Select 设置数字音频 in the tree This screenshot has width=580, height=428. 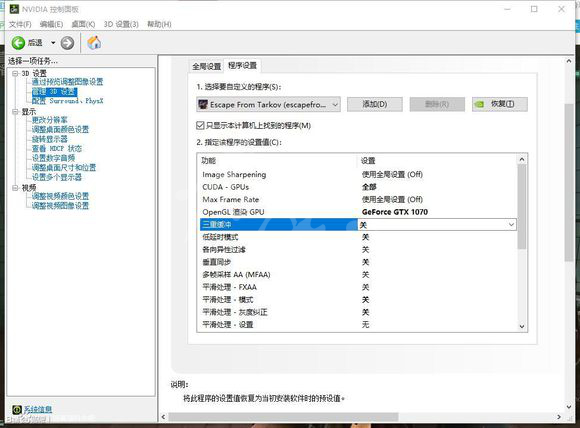tap(53, 158)
